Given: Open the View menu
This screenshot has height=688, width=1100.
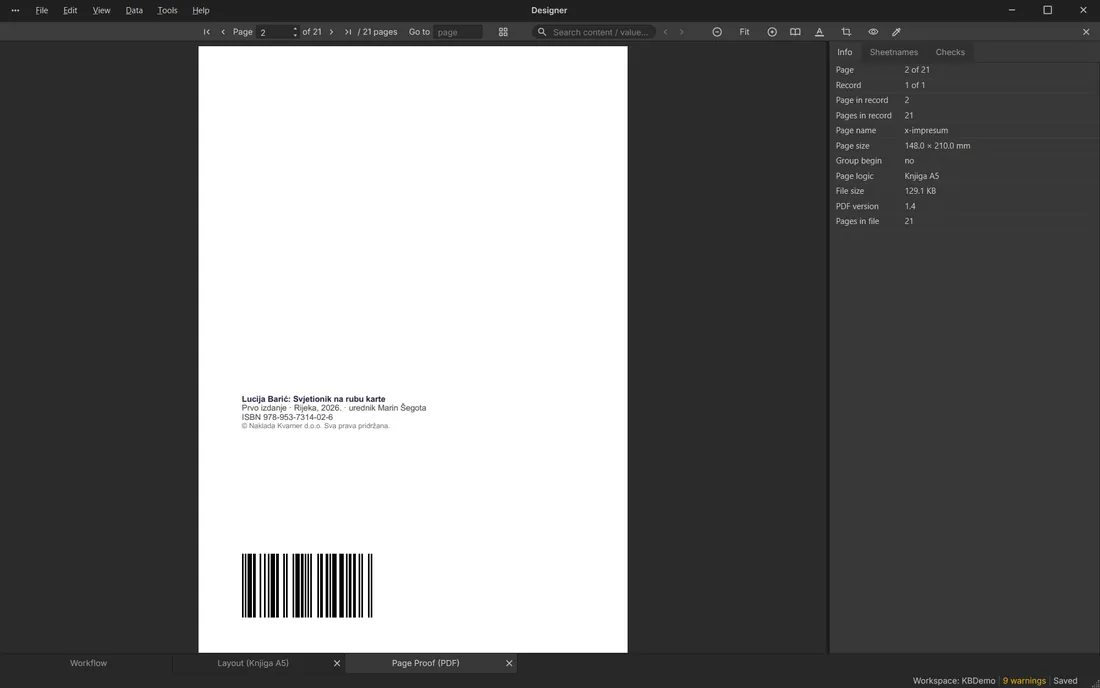Looking at the screenshot, I should [x=101, y=11].
